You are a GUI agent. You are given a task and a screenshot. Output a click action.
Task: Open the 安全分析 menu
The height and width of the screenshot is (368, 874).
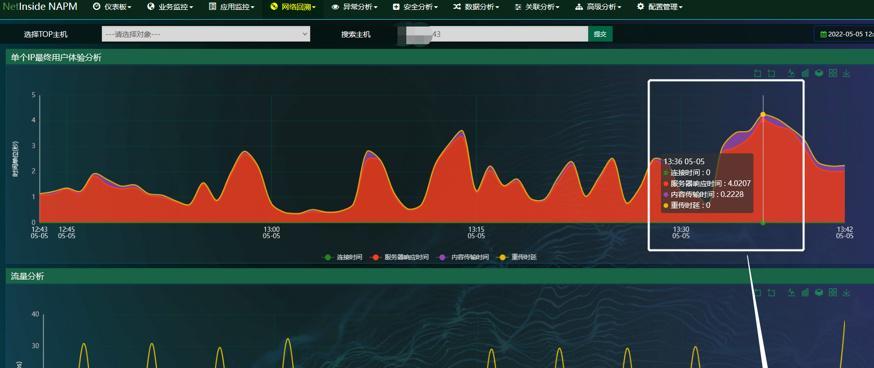point(415,7)
